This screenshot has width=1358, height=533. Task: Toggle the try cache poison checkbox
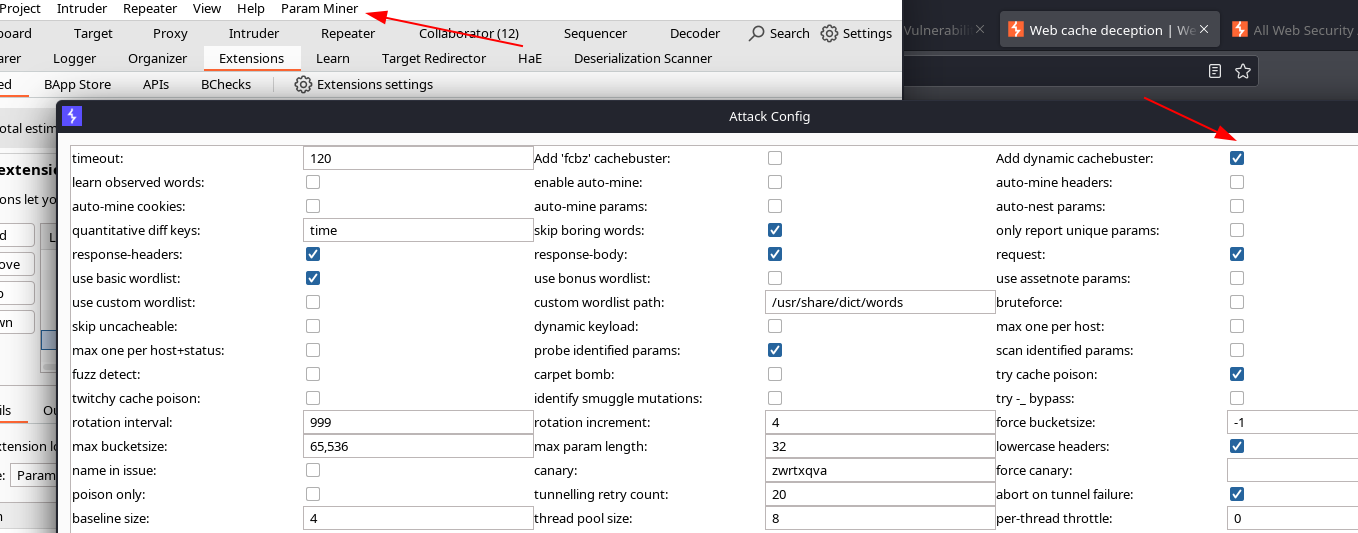1237,374
